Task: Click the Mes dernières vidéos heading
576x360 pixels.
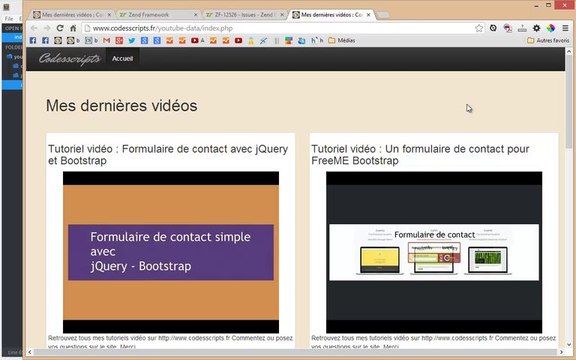Action: pyautogui.click(x=122, y=106)
